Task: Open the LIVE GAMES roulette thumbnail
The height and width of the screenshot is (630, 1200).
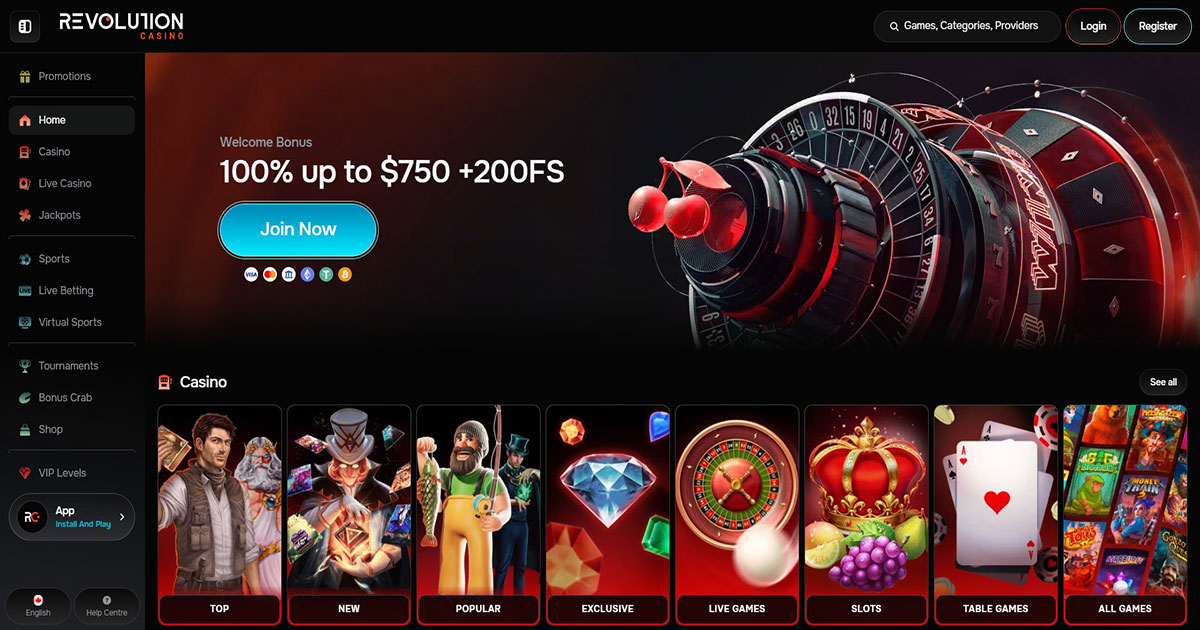Action: 737,515
